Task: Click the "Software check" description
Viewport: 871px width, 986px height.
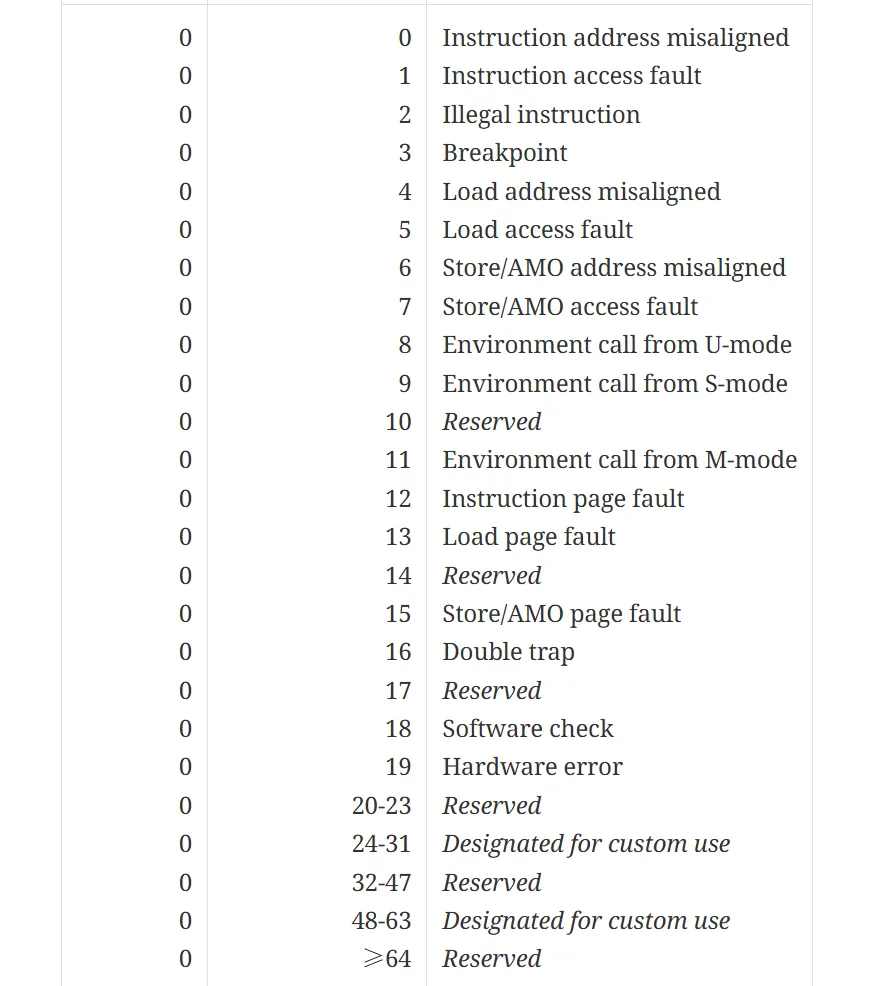Action: pyautogui.click(x=528, y=729)
